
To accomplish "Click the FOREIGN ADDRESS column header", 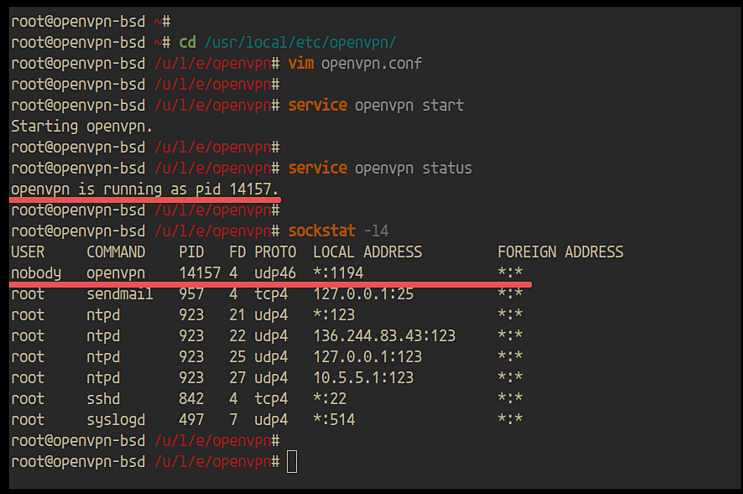I will (x=560, y=252).
